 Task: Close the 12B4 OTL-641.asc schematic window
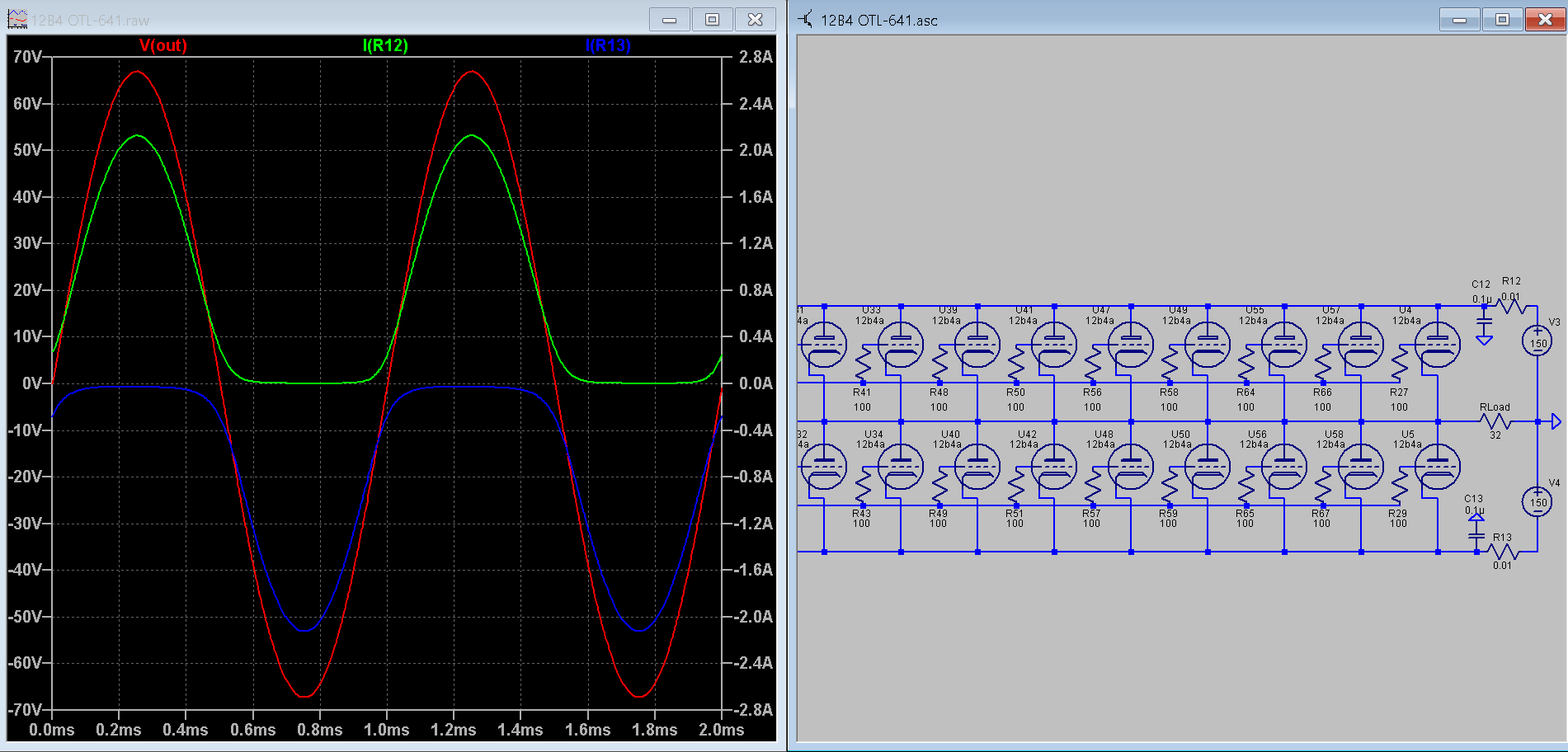1545,19
